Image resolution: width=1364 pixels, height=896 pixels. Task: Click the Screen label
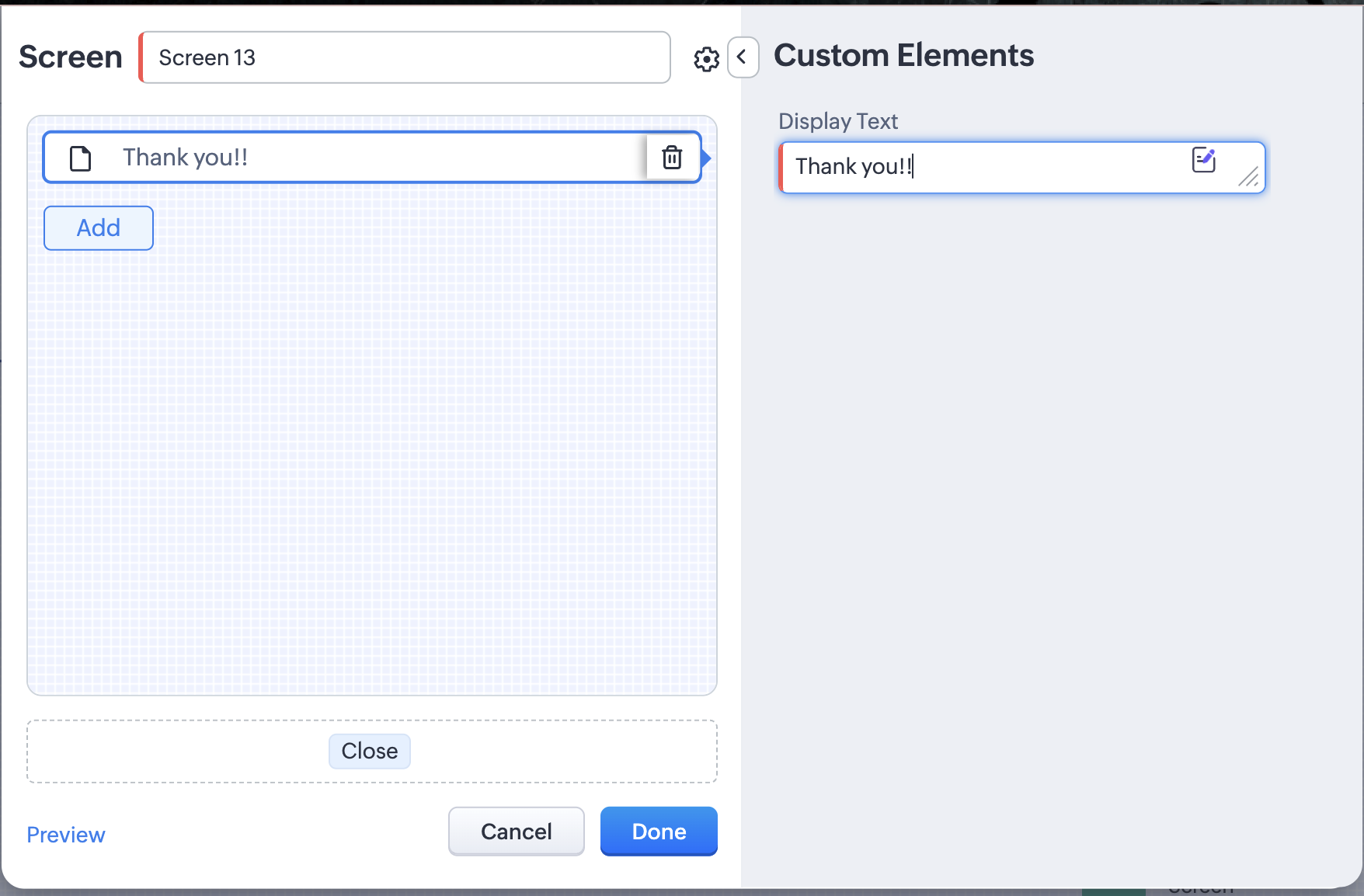tap(71, 57)
